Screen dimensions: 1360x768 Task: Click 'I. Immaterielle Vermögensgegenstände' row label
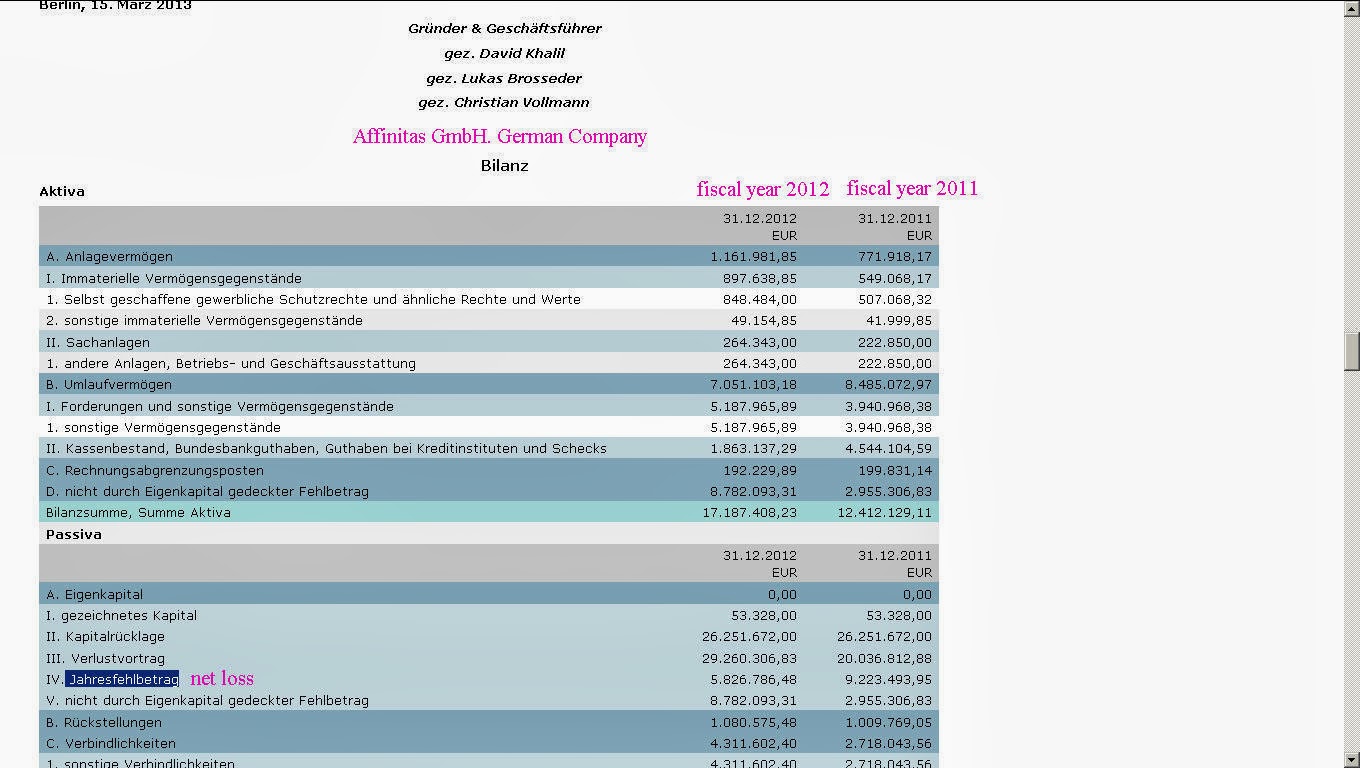(x=174, y=278)
